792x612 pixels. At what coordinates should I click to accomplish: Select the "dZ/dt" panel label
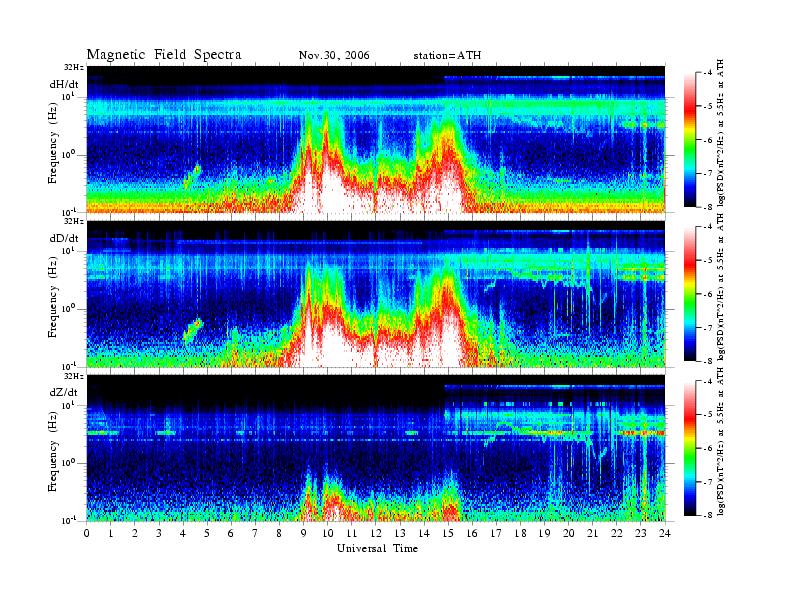coord(64,392)
